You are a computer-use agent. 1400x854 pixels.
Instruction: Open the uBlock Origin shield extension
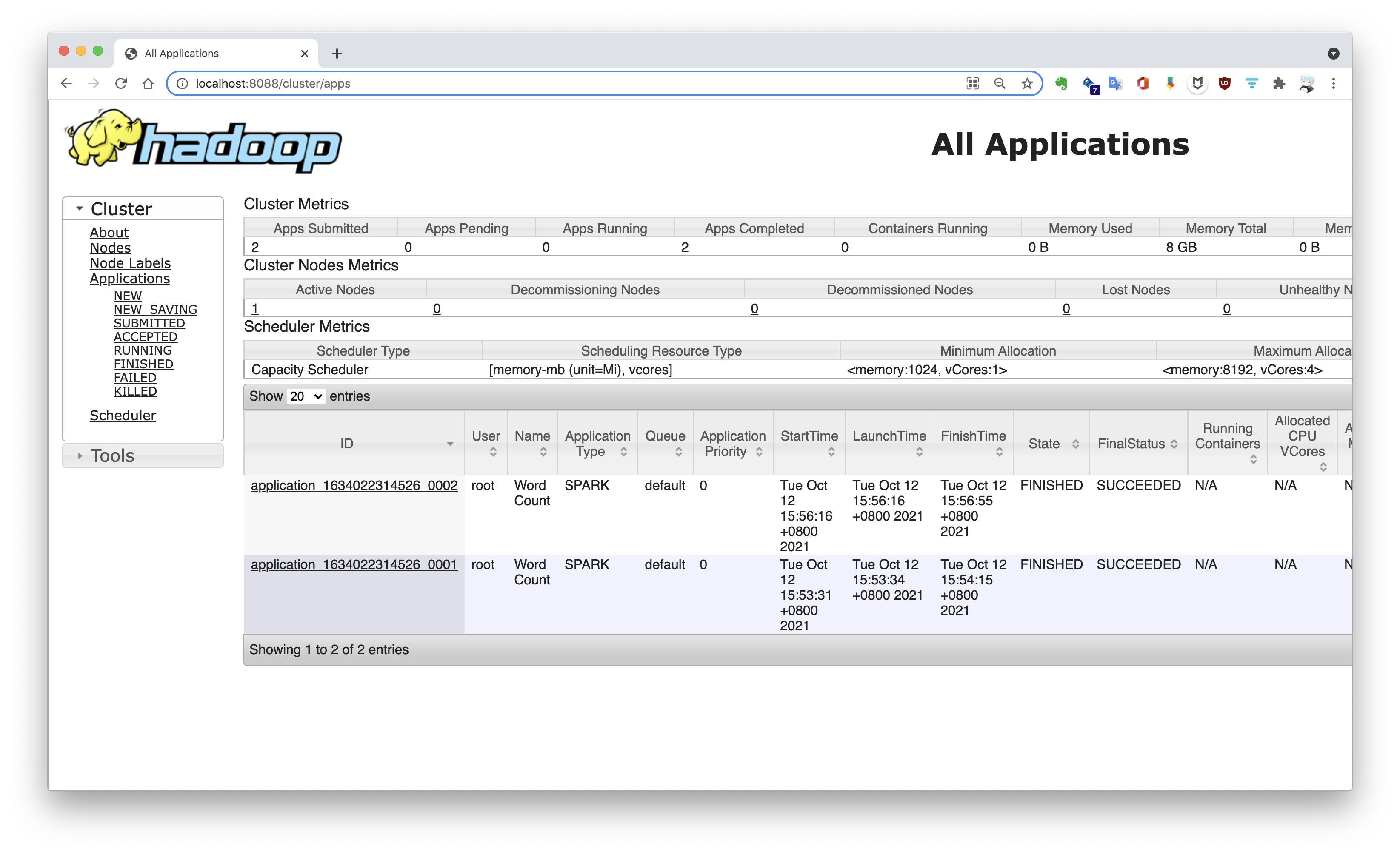(x=1224, y=83)
